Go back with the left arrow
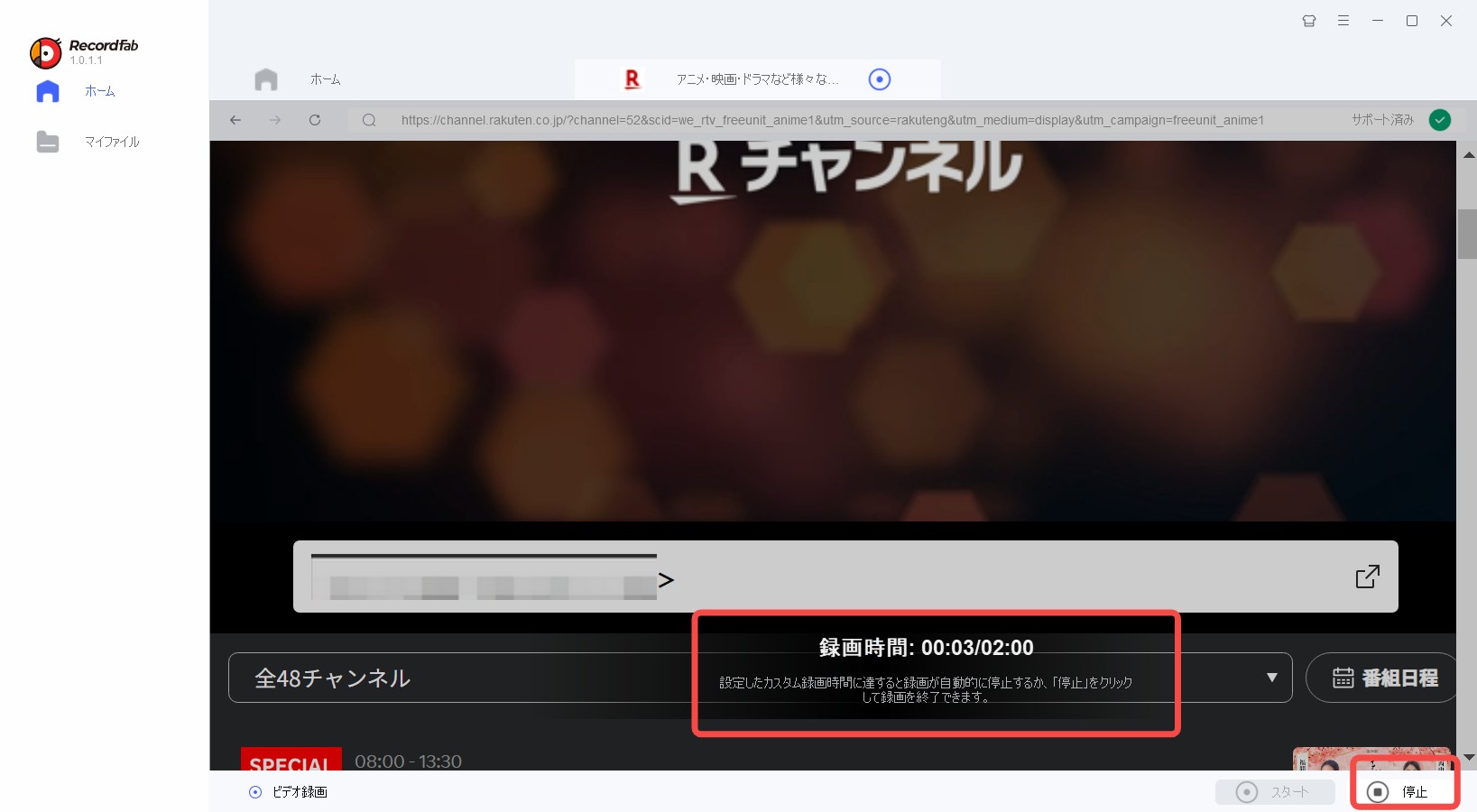This screenshot has width=1477, height=812. (x=235, y=120)
